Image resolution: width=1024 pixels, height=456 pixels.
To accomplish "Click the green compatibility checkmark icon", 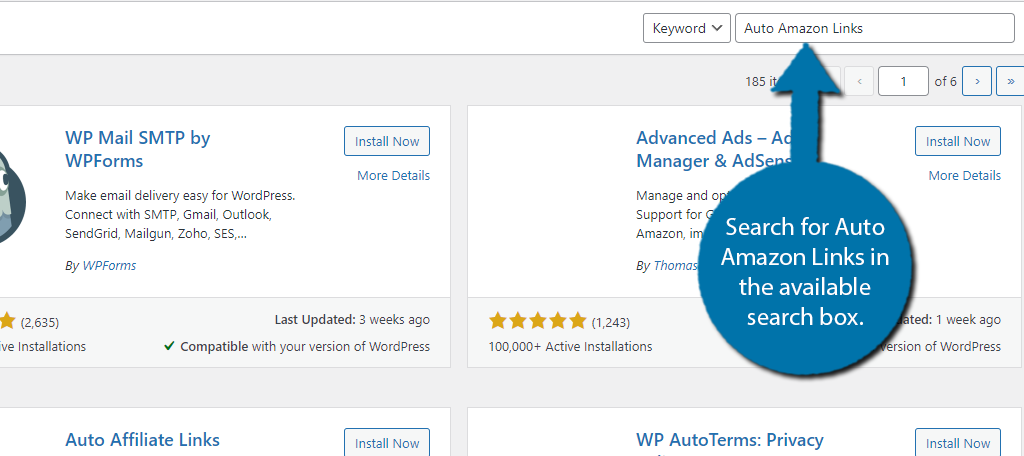I will (169, 346).
